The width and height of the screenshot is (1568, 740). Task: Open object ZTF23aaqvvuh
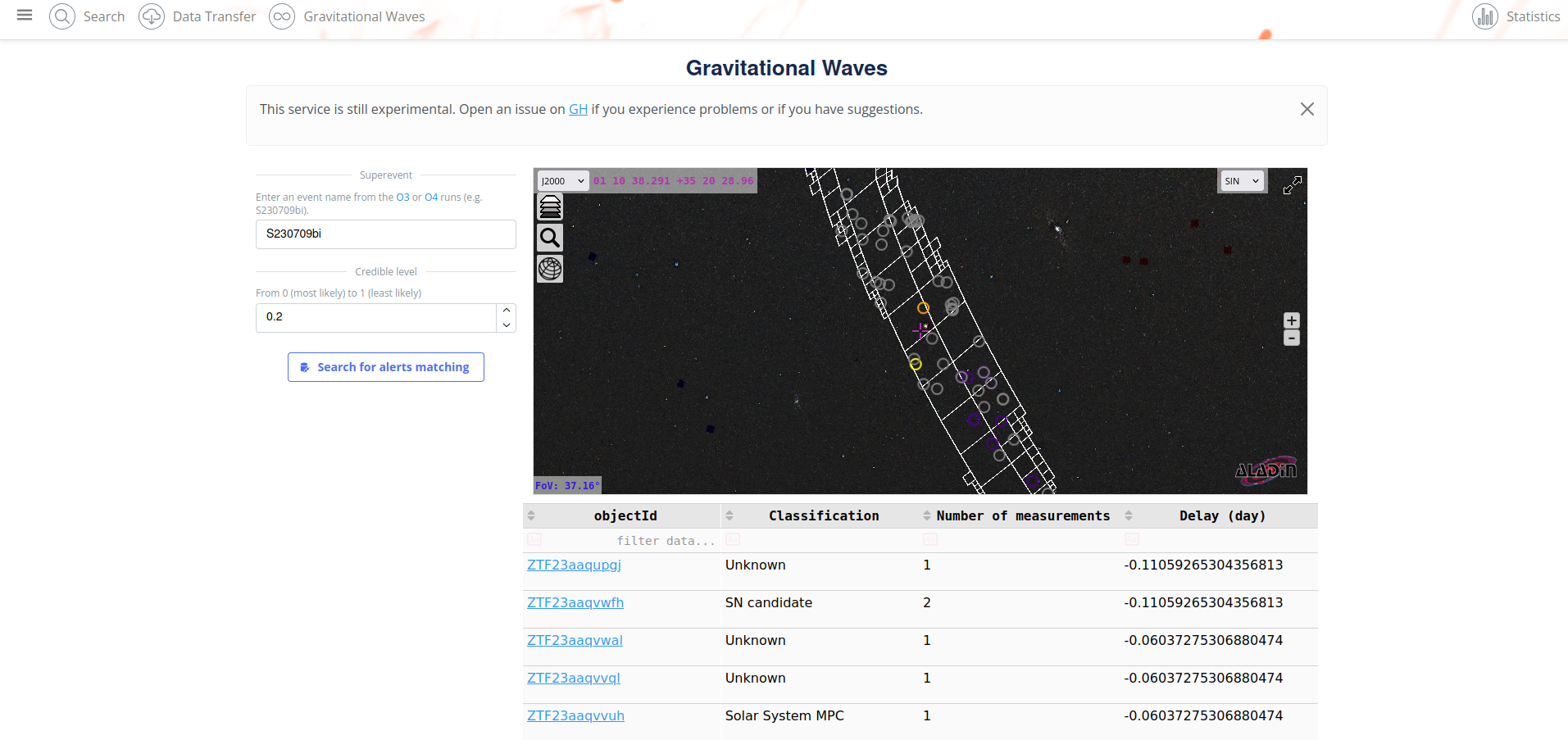tap(575, 715)
